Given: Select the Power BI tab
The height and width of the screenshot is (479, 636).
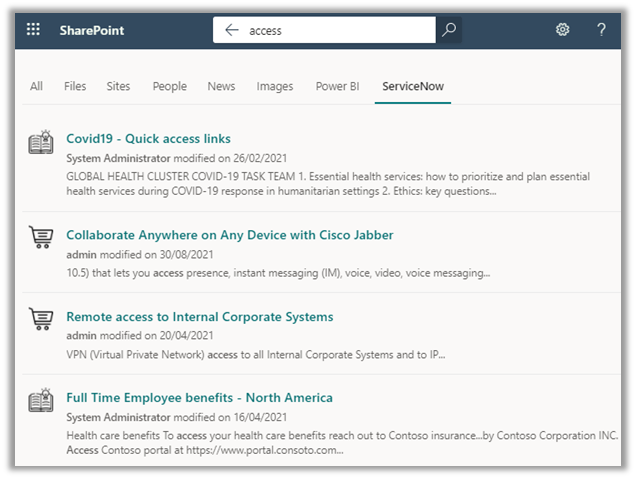Looking at the screenshot, I should pyautogui.click(x=337, y=86).
